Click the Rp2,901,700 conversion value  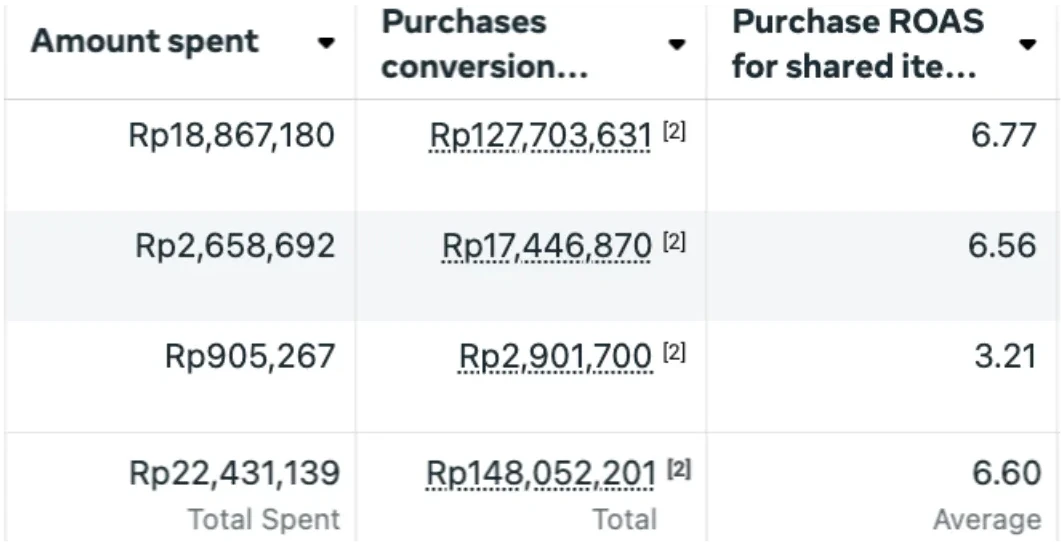tap(556, 355)
